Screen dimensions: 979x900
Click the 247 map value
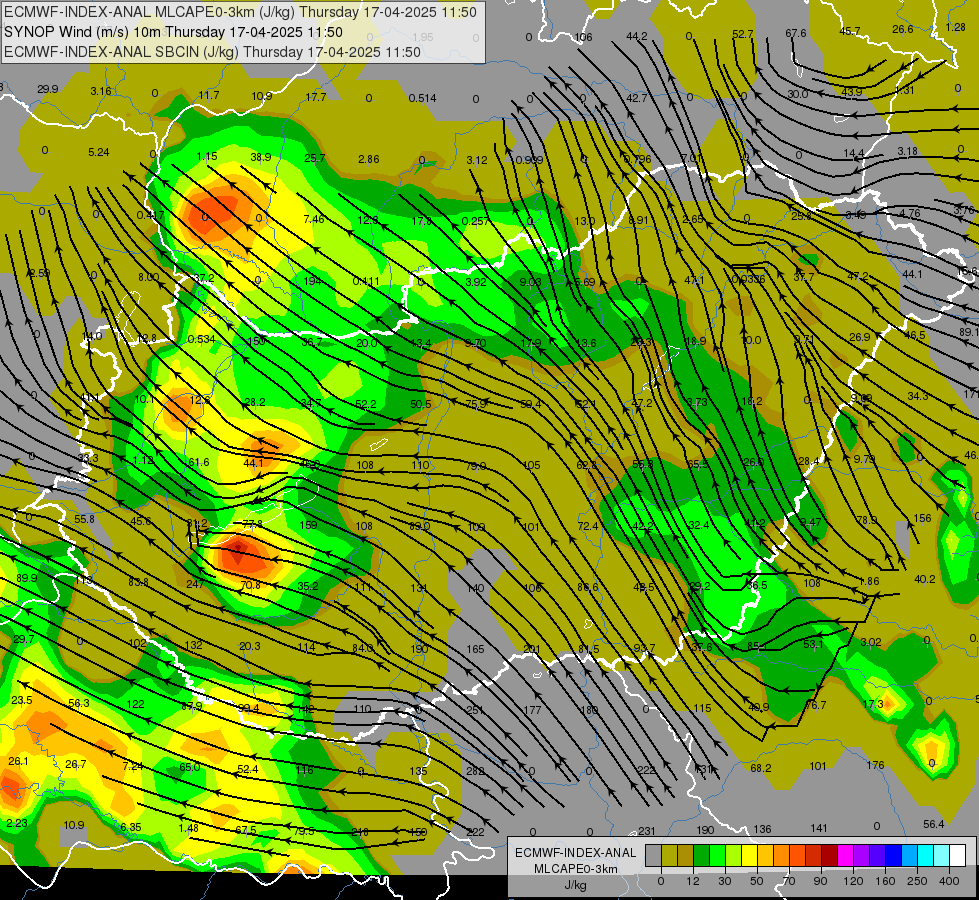point(195,584)
